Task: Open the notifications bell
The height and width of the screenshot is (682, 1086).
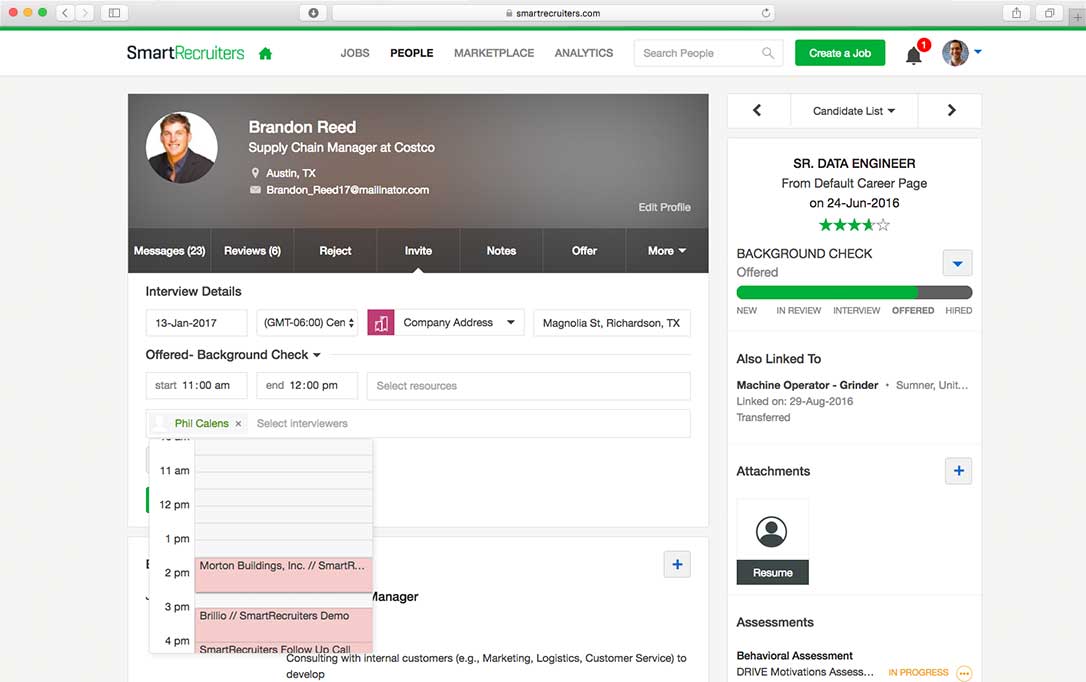Action: click(x=914, y=55)
